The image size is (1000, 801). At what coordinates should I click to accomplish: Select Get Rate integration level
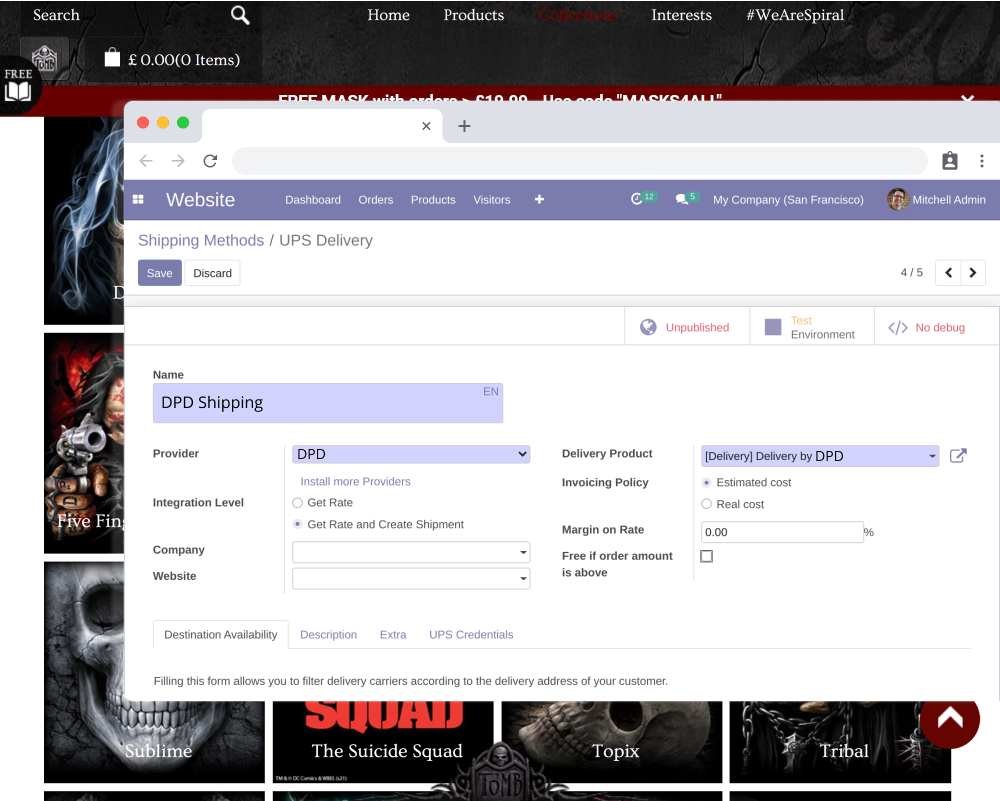(297, 503)
